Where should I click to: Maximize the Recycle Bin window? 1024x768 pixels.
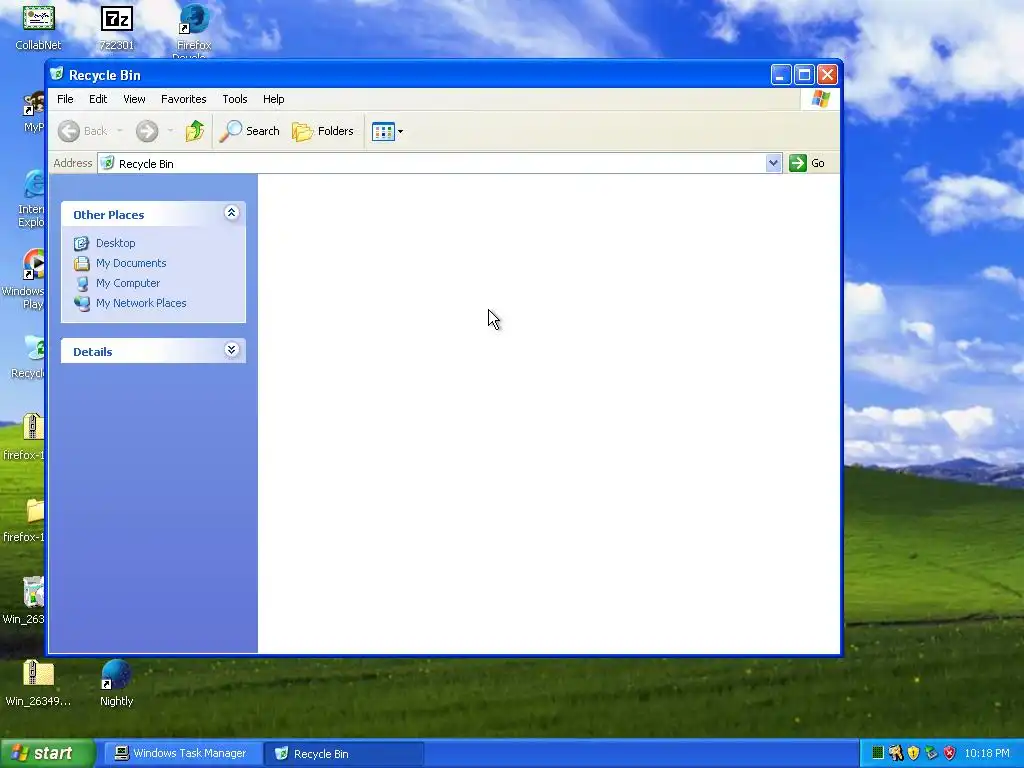804,75
